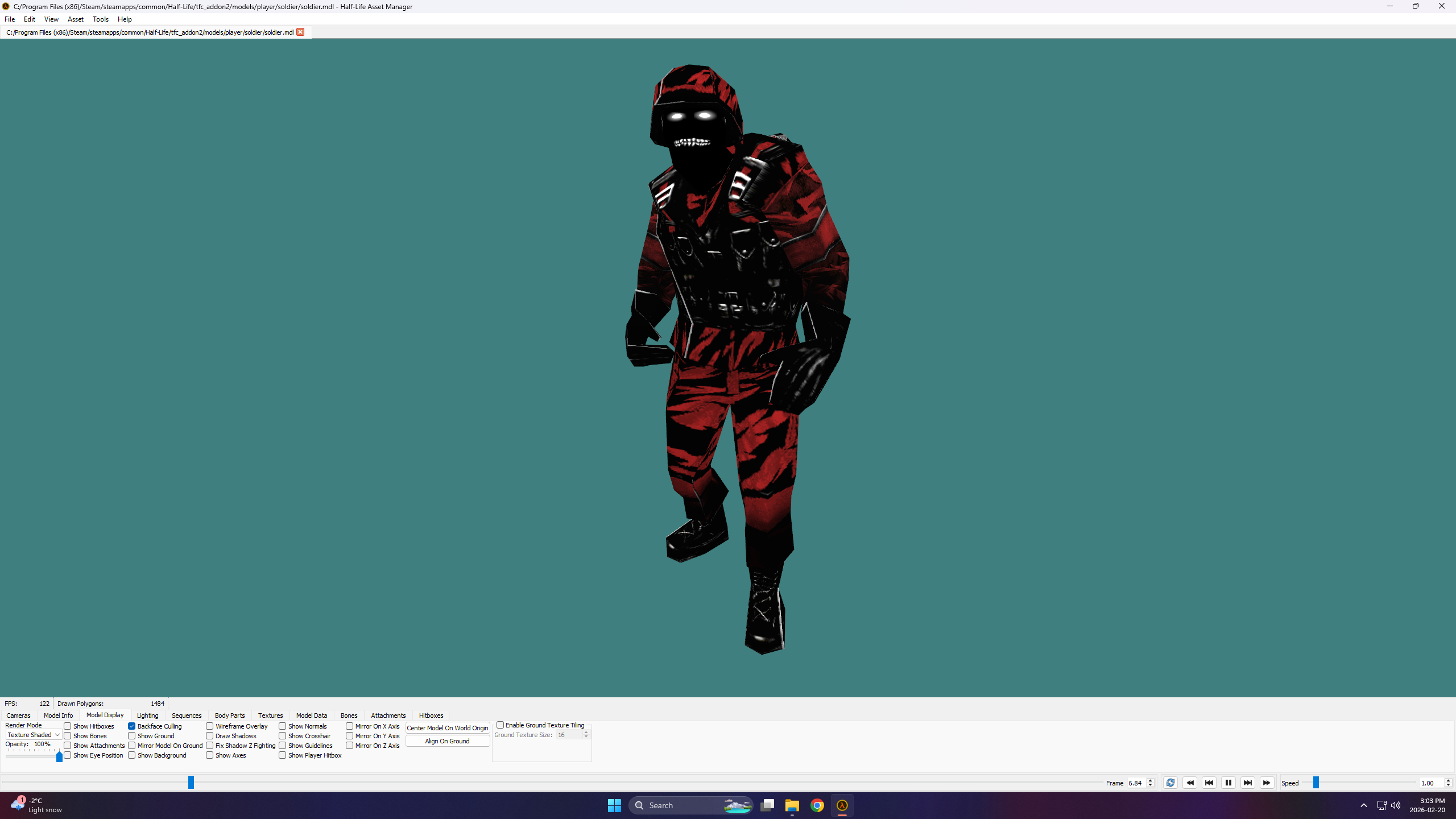Turn on Show Ground
Viewport: 1456px width, 819px height.
(132, 736)
